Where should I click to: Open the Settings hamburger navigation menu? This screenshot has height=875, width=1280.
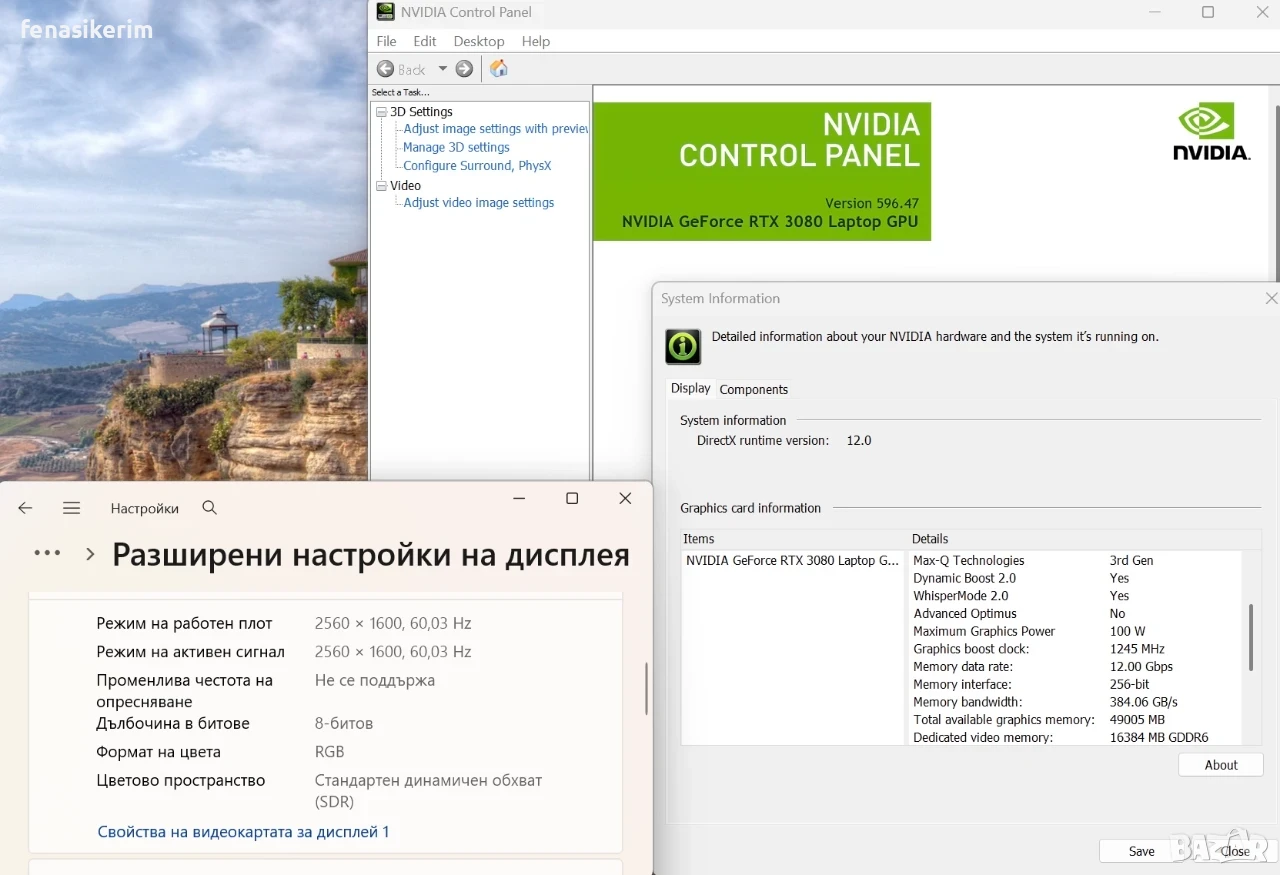pos(71,508)
